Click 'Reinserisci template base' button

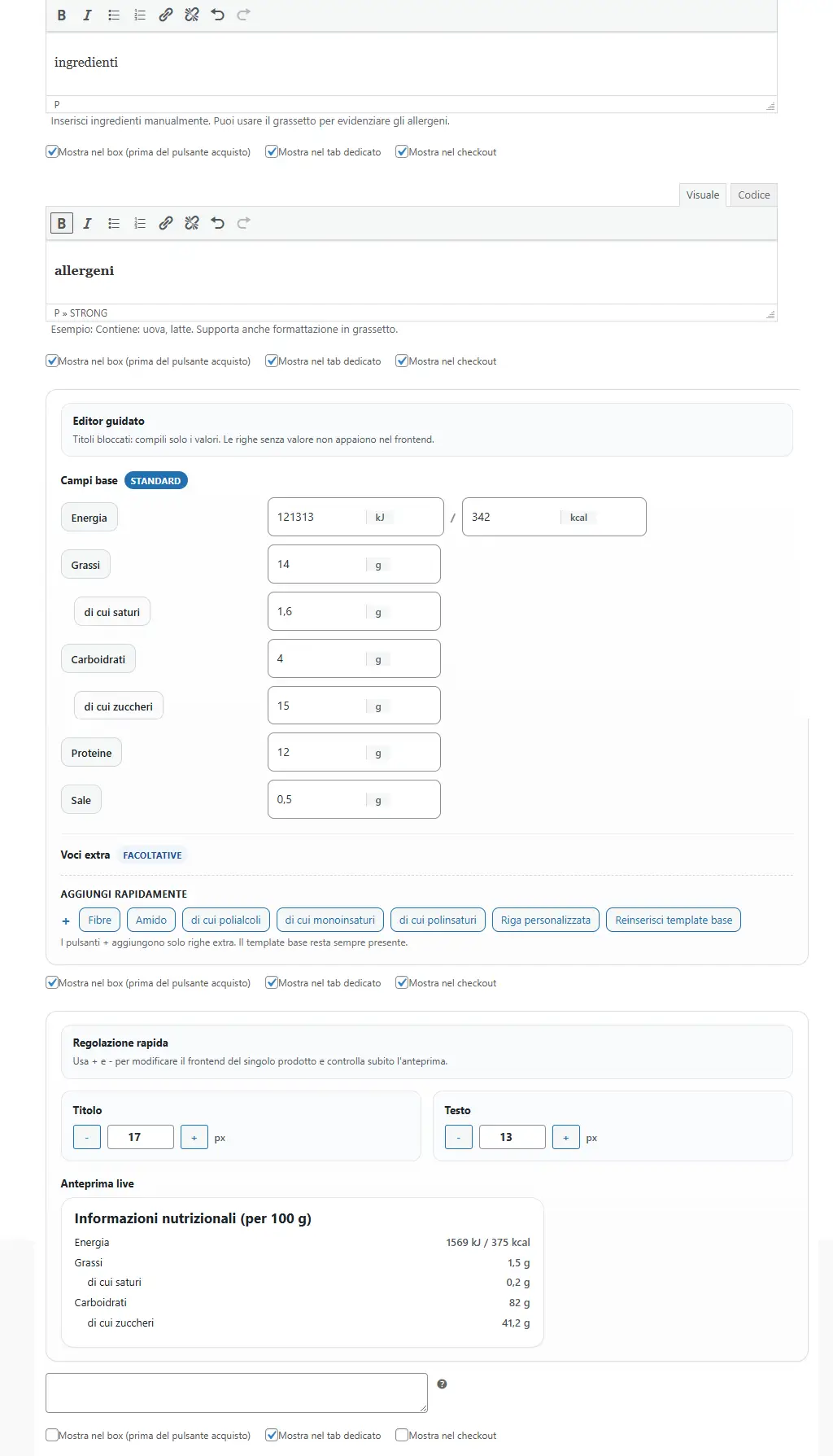tap(673, 920)
